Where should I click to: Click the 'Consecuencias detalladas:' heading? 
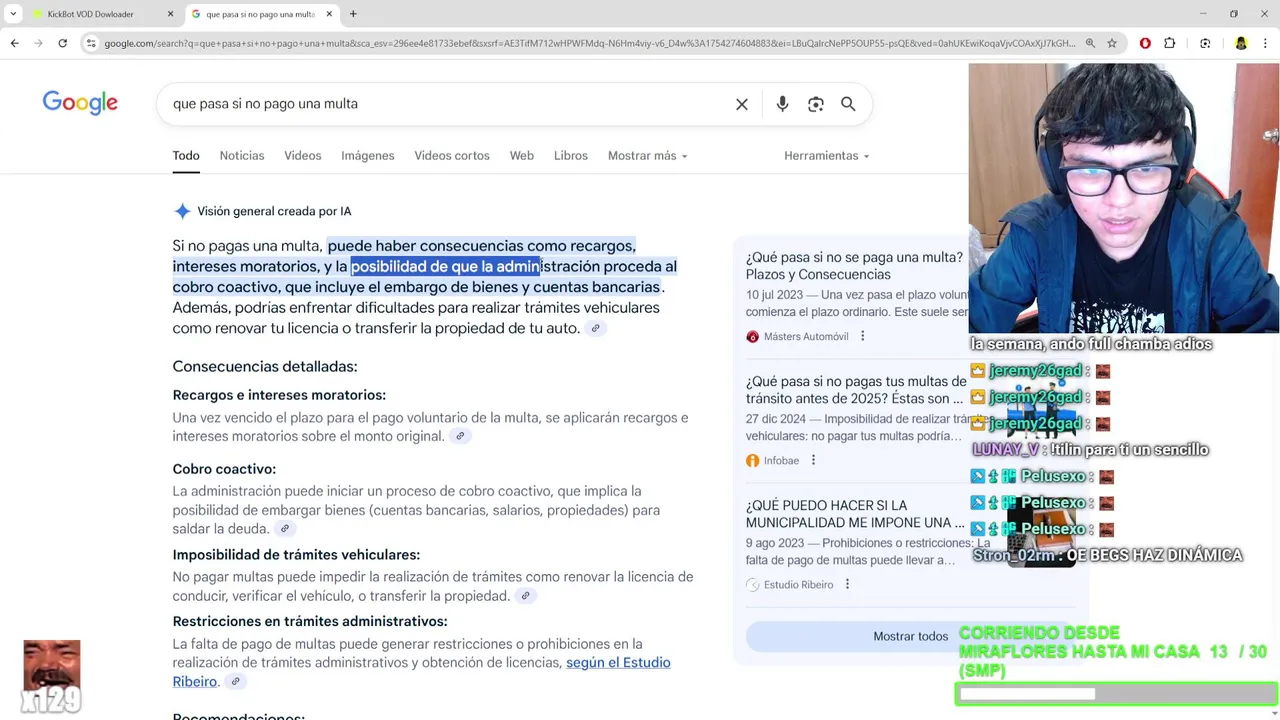point(265,367)
